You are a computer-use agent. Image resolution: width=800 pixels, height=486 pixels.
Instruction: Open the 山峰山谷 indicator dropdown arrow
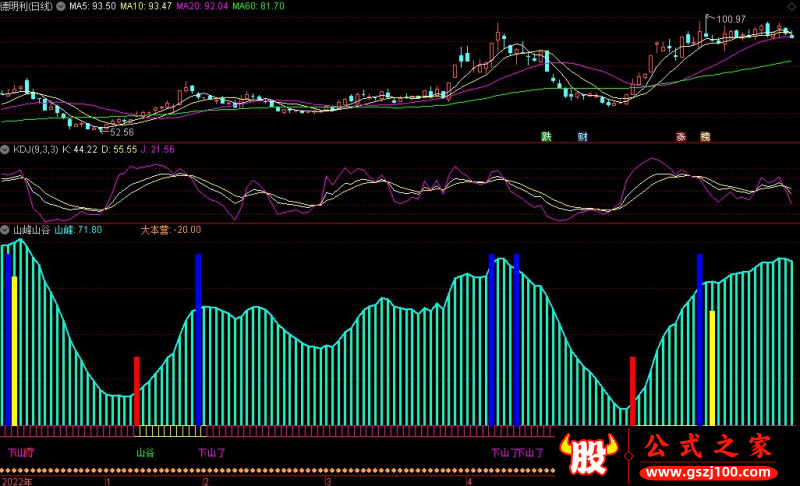pos(6,229)
